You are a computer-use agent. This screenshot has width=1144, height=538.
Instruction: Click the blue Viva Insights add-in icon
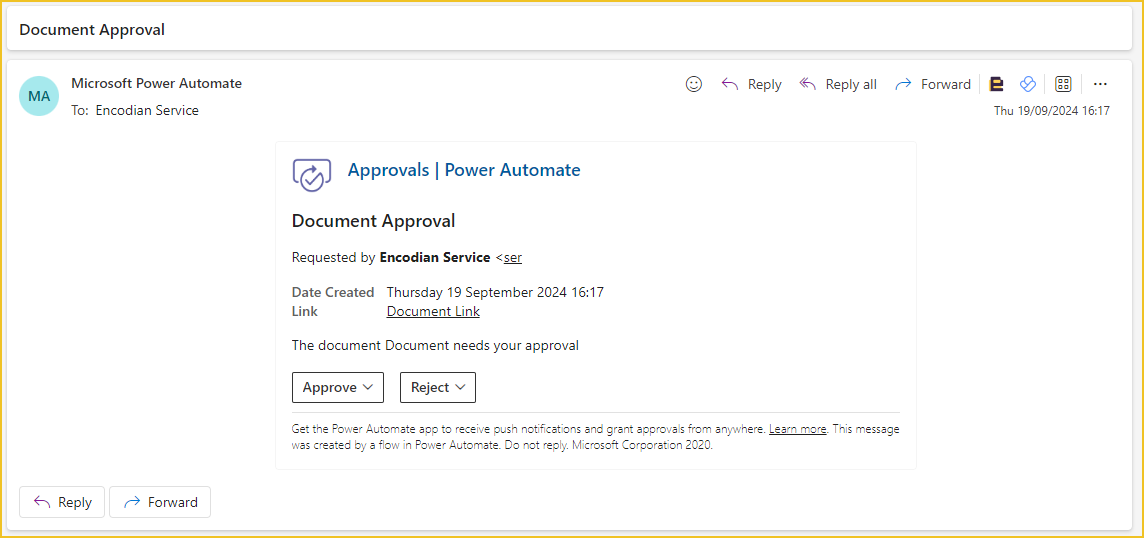click(x=1027, y=84)
